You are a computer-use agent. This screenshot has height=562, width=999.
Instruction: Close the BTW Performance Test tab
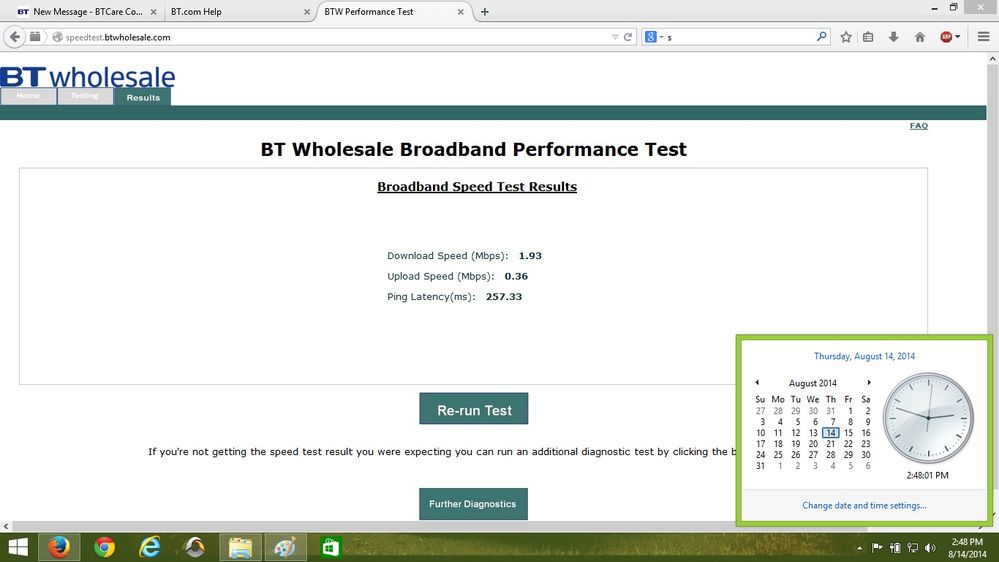pos(460,12)
